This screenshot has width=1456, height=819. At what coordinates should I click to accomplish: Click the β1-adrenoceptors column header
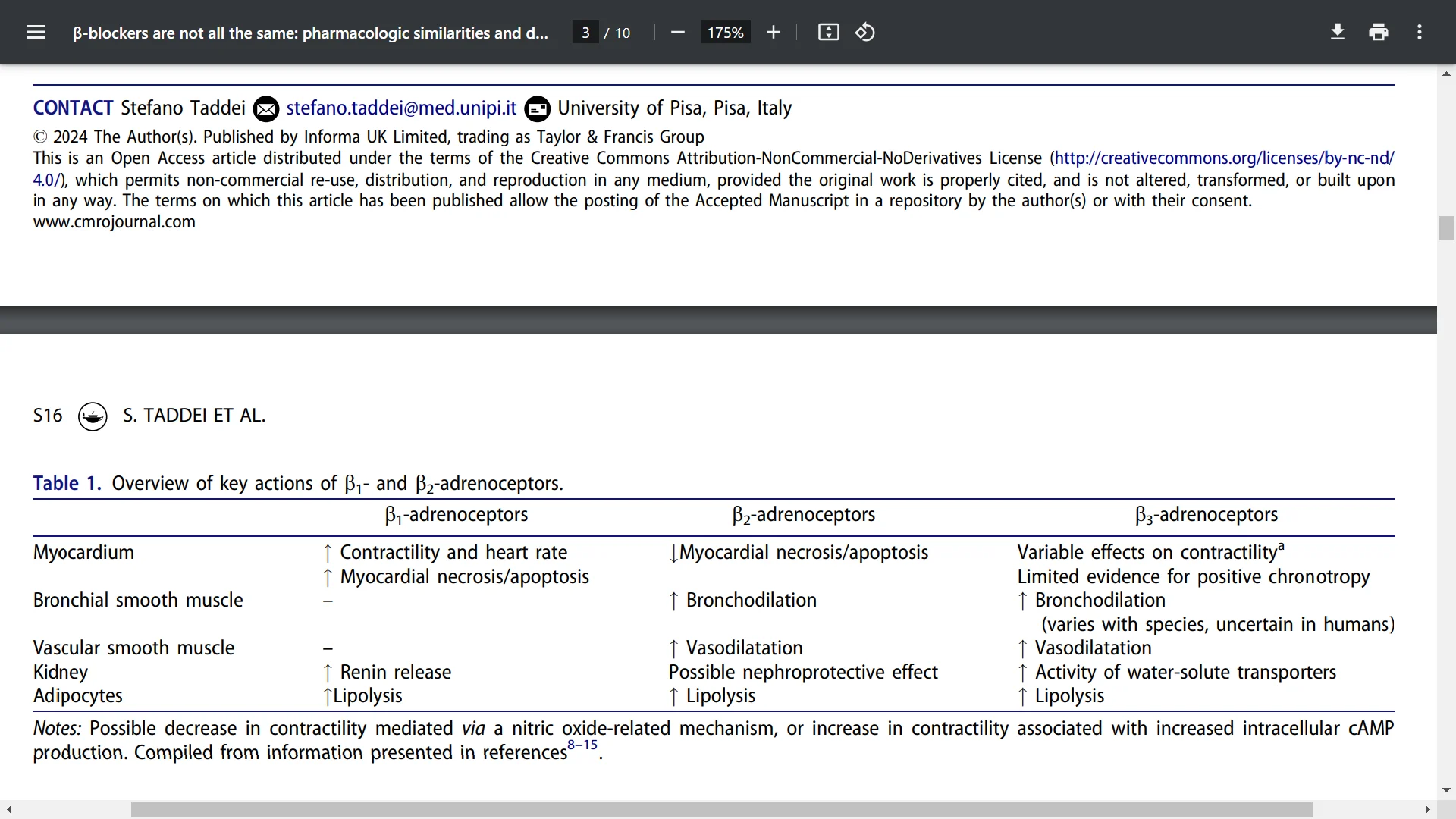(457, 515)
